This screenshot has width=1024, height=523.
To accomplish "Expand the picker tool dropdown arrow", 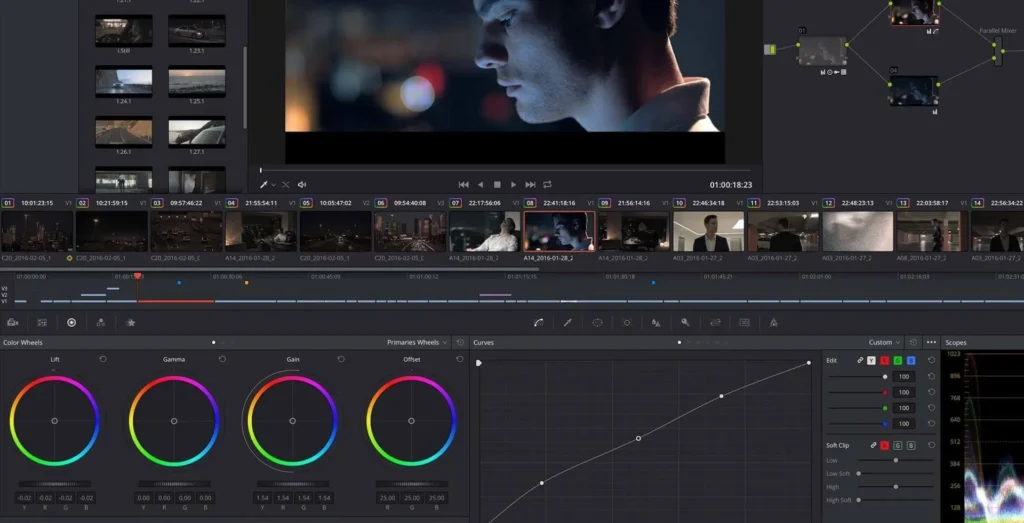I will click(x=273, y=185).
